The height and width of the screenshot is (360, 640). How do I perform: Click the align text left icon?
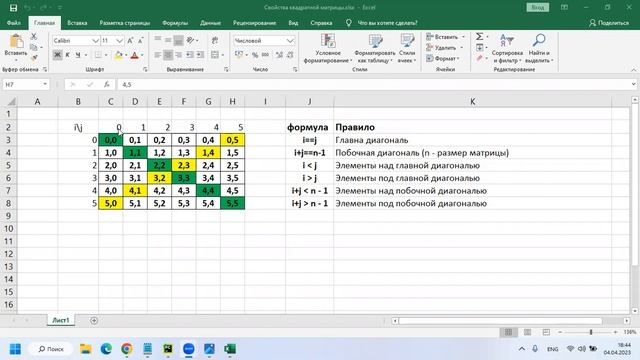click(x=158, y=55)
